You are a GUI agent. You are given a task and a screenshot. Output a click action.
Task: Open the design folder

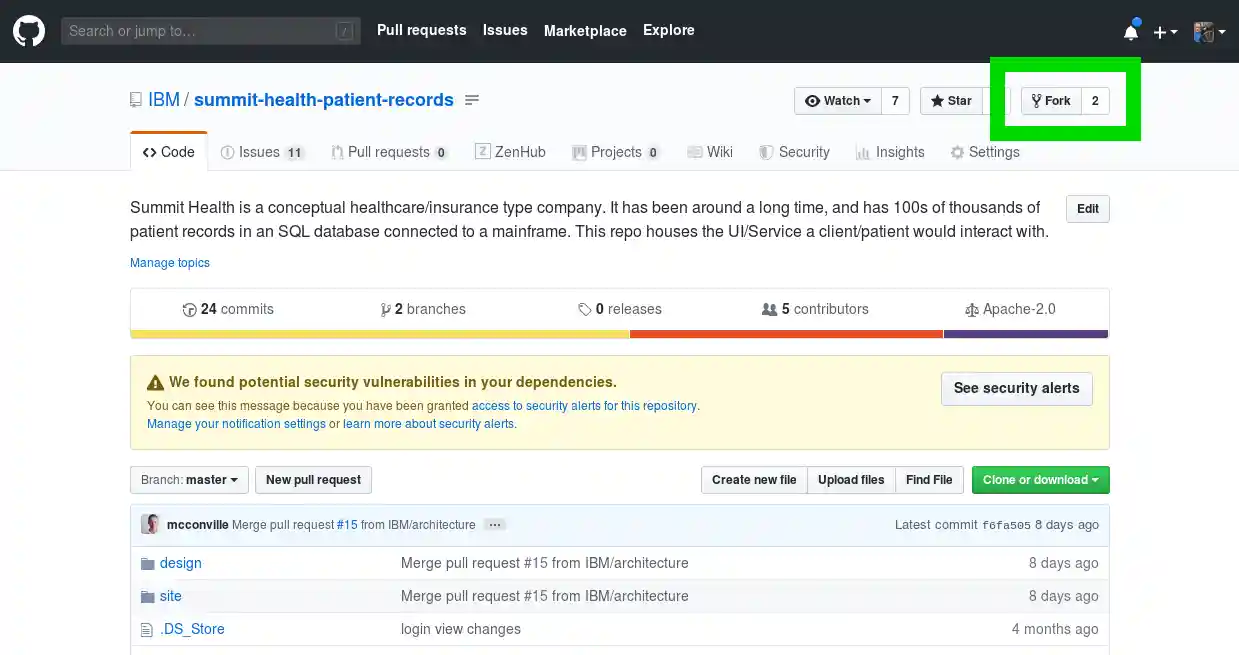(180, 563)
